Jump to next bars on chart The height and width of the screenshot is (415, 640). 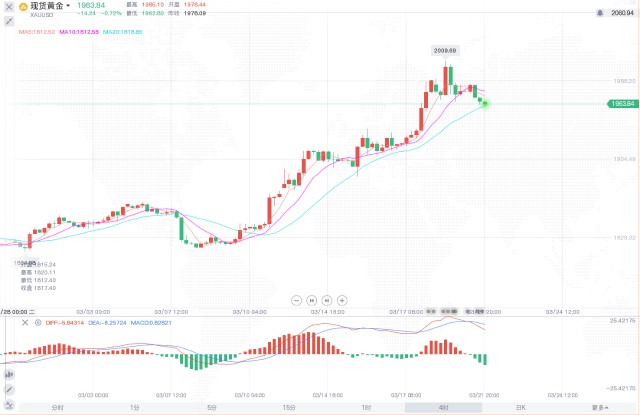click(327, 299)
